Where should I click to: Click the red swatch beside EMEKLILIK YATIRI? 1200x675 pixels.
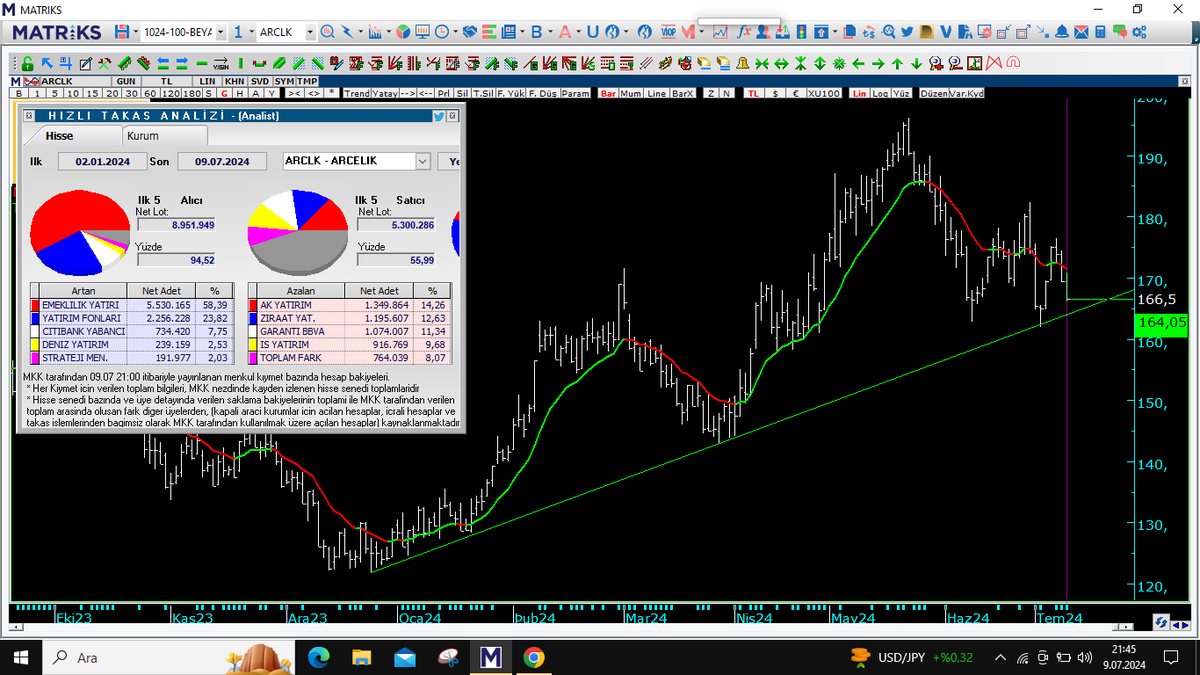[x=36, y=304]
